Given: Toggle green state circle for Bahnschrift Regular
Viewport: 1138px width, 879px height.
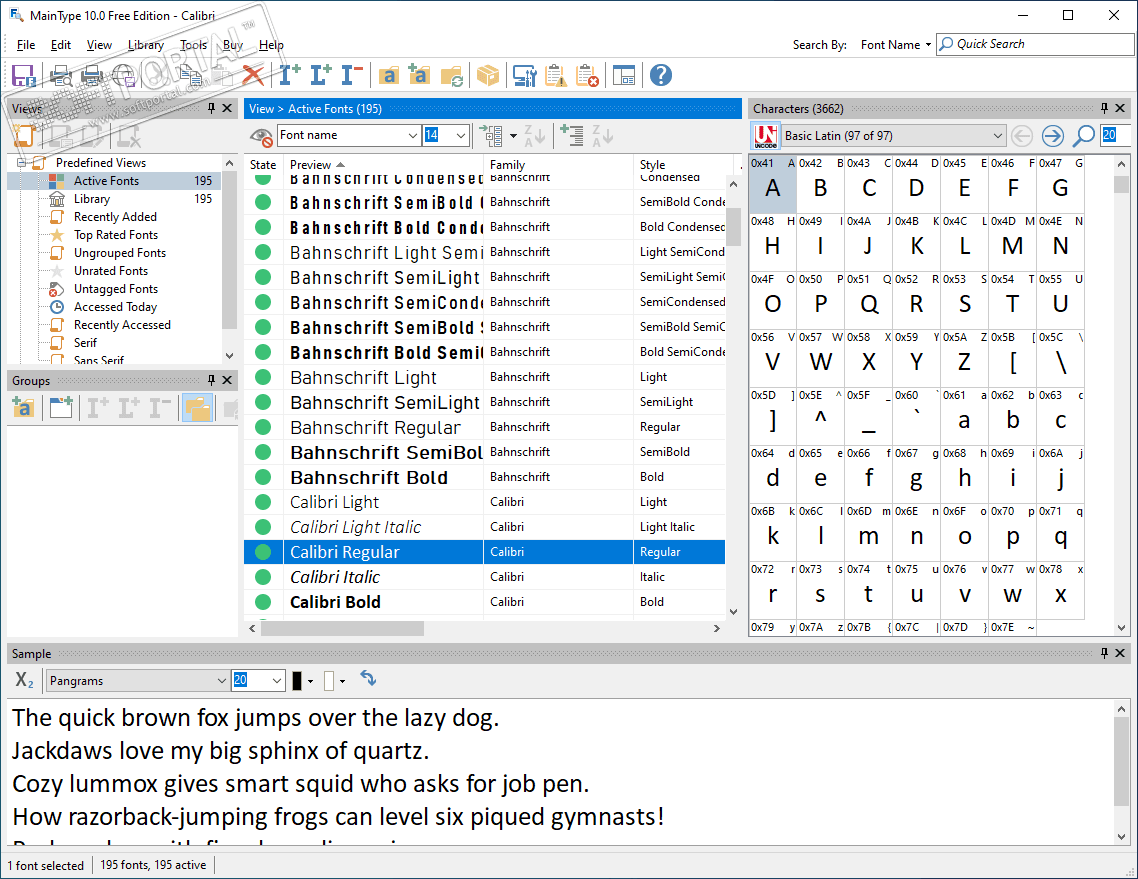Looking at the screenshot, I should coord(263,427).
